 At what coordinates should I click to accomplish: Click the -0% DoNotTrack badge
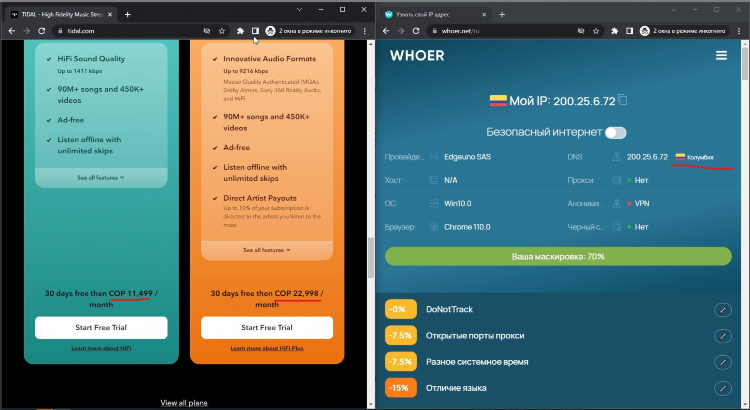click(x=401, y=310)
